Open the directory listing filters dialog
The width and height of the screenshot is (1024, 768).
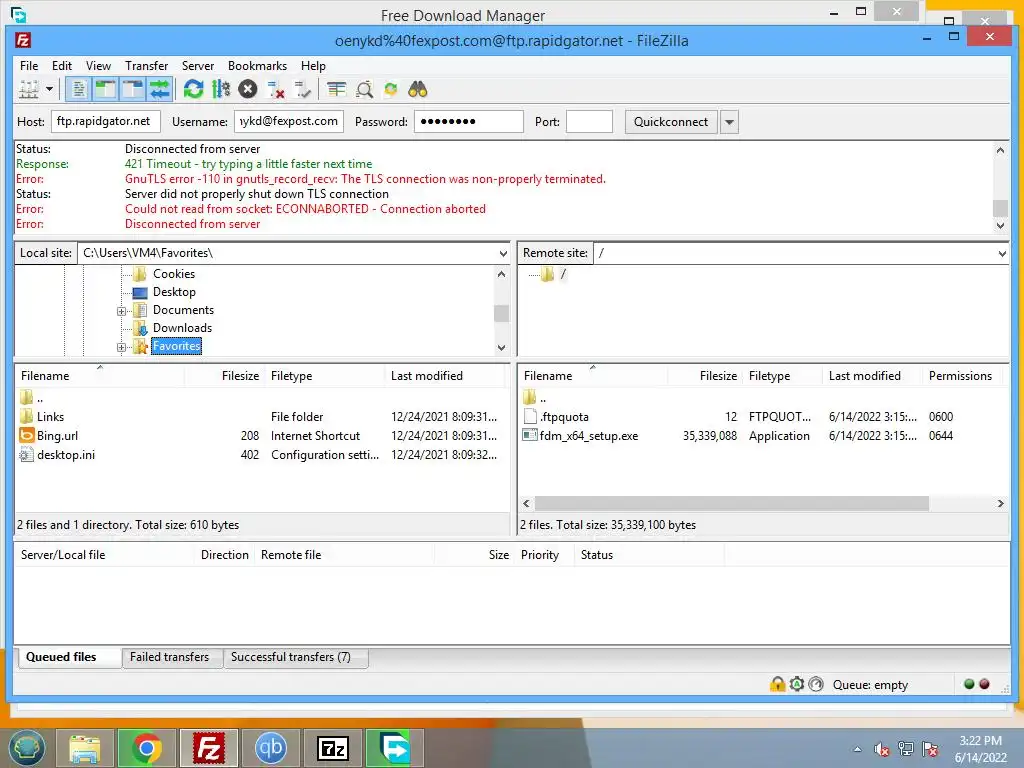[x=336, y=89]
